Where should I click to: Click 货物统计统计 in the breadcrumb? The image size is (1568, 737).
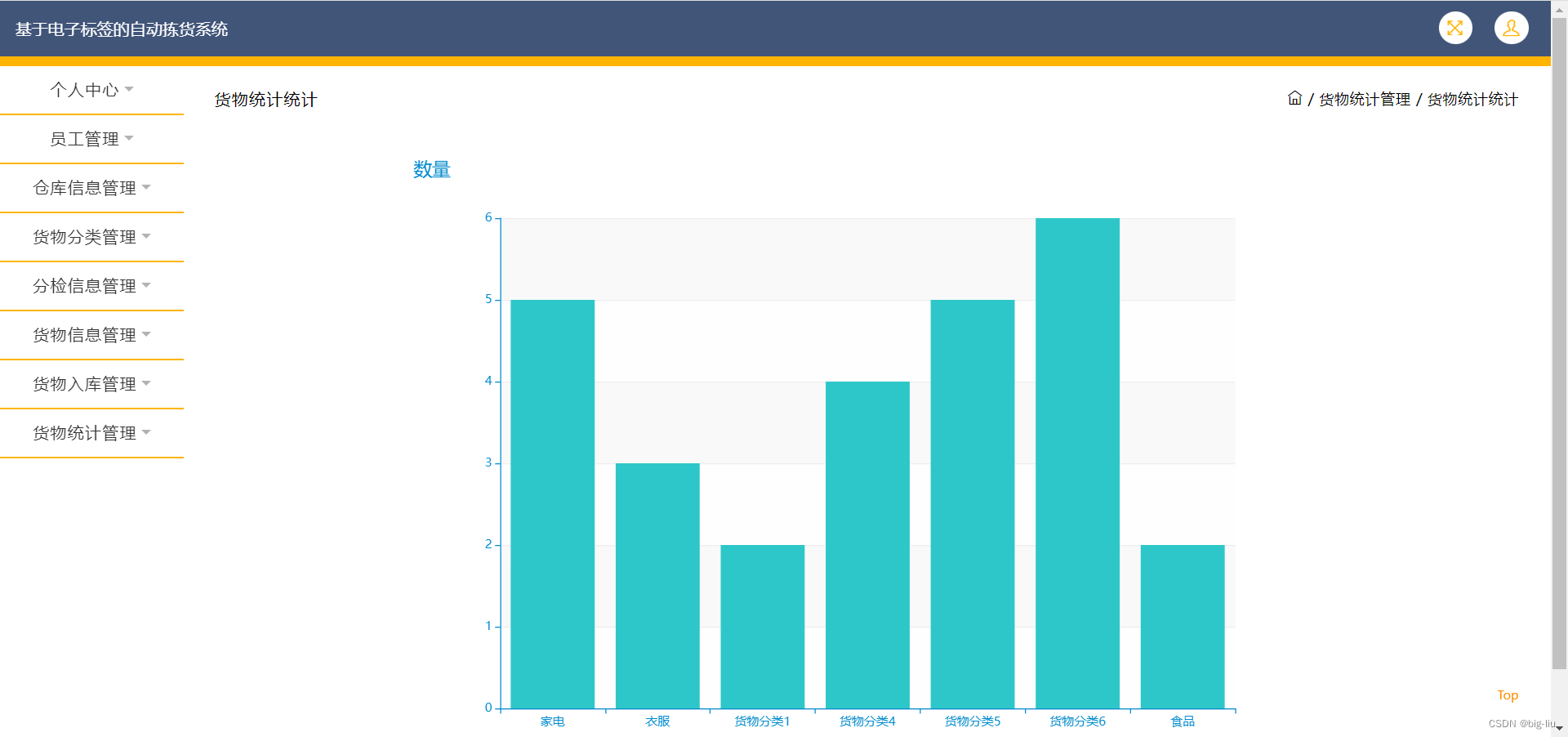[x=1472, y=99]
